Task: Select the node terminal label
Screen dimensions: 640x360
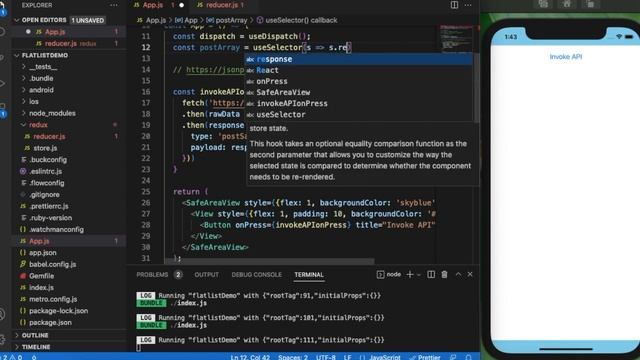Action: [389, 275]
